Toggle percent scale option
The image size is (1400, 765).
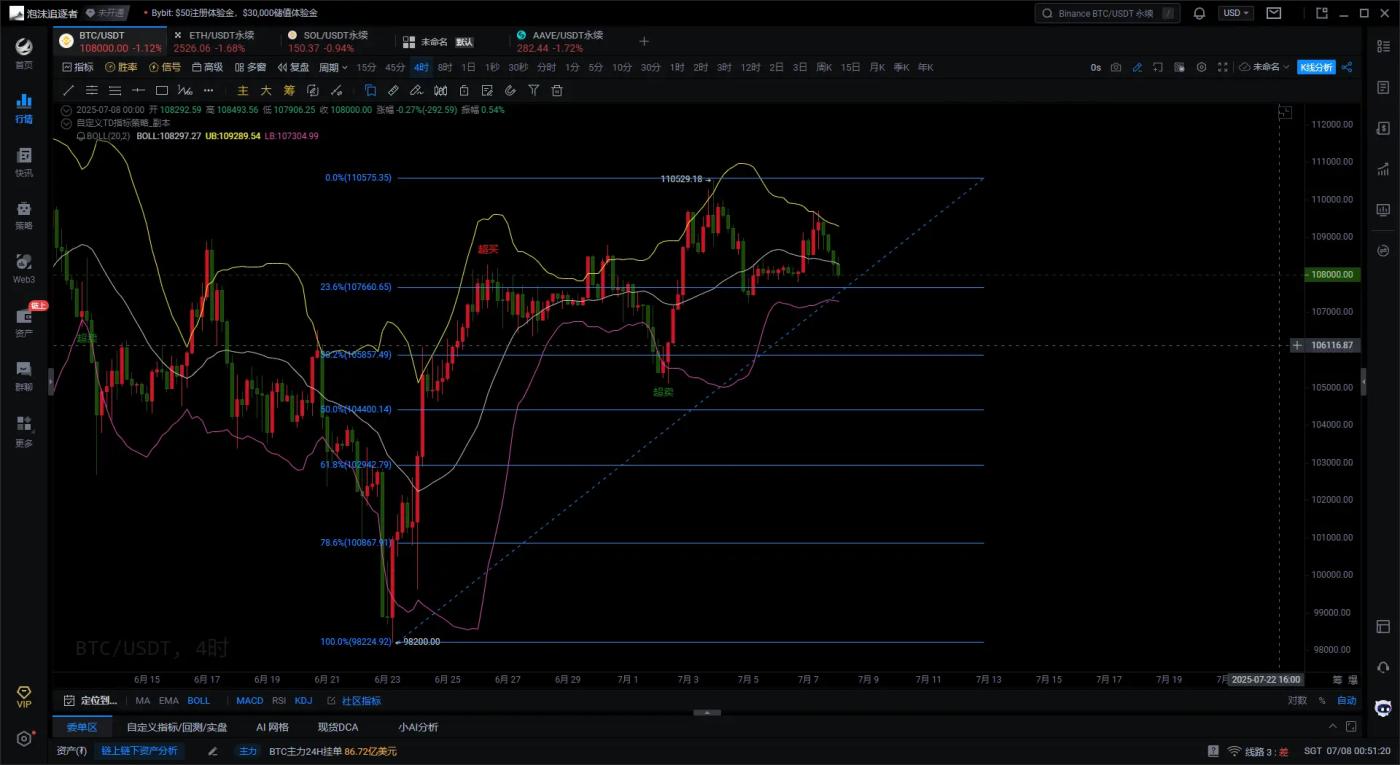click(1322, 701)
